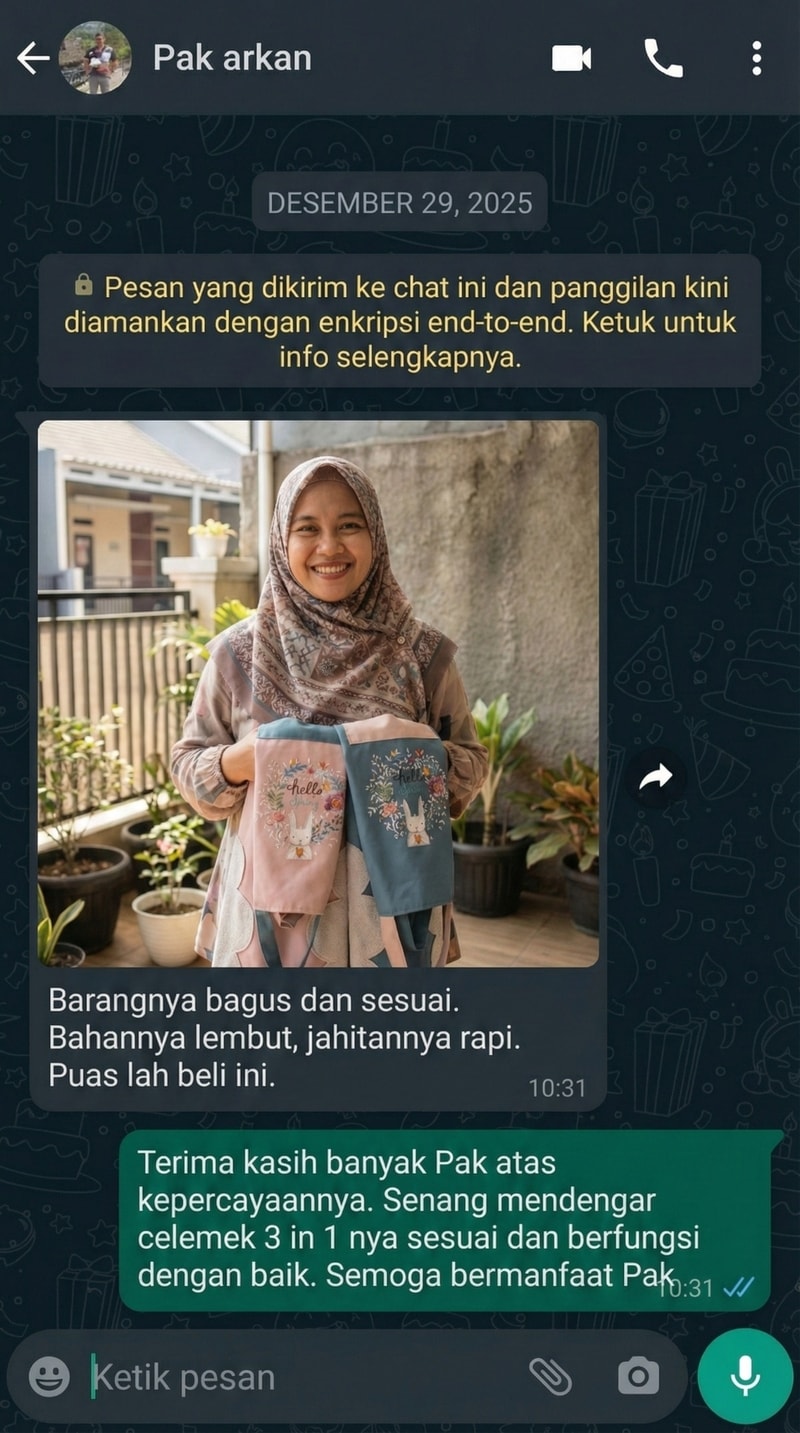Start a voice call via phone icon

(x=663, y=58)
